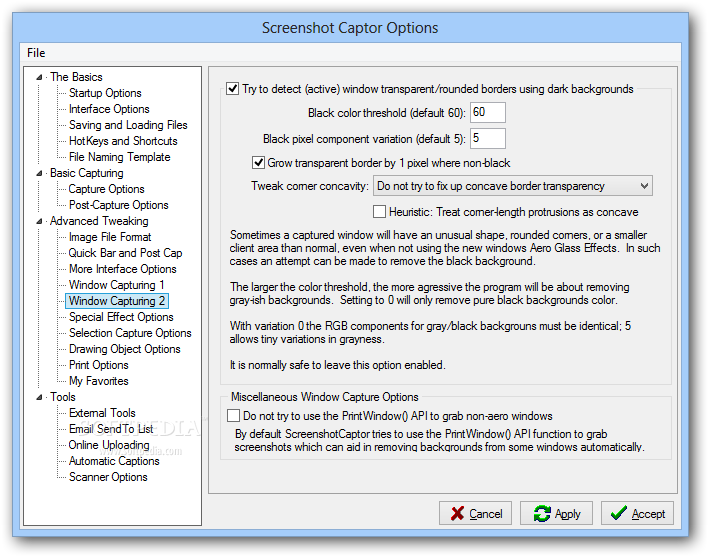Collapse the Tools tree section
709x557 pixels.
39,397
